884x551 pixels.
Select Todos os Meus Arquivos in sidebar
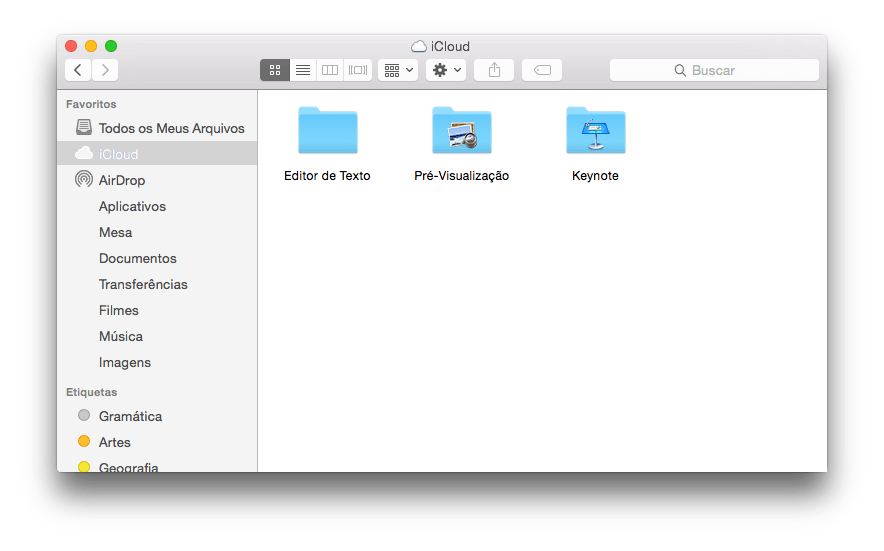click(157, 128)
